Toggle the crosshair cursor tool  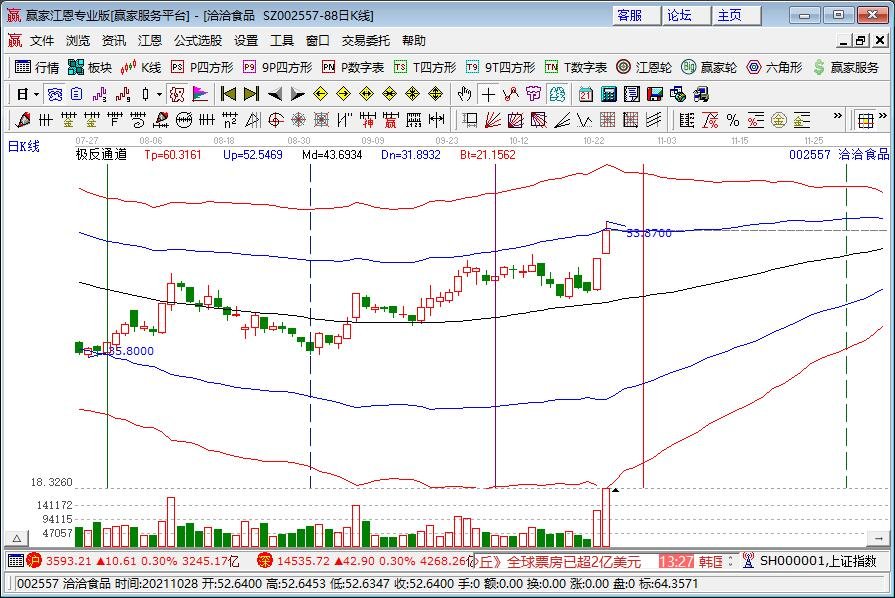pos(487,94)
